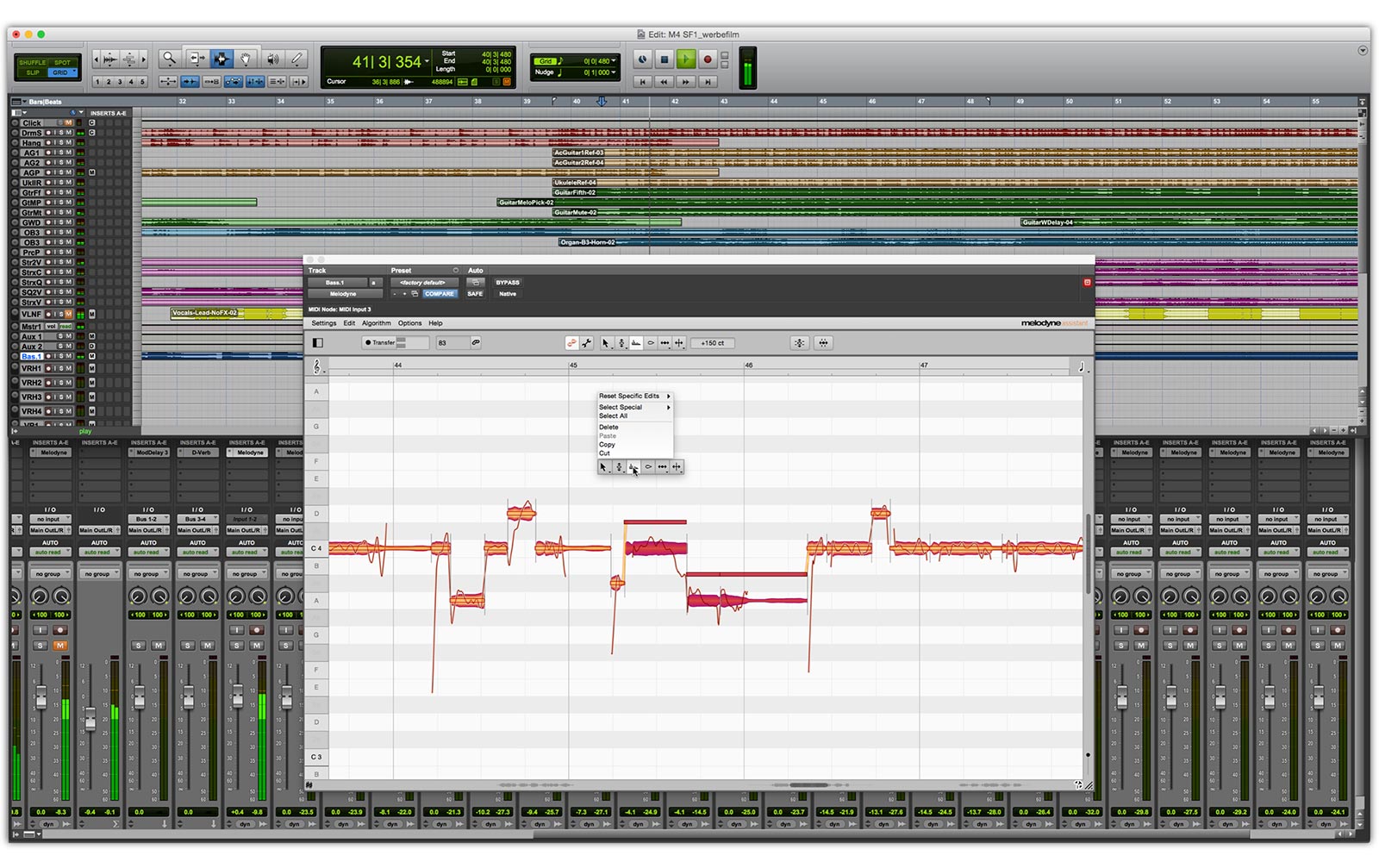Click treble clef pitch grid icon
This screenshot has width=1379, height=868.
coord(316,367)
